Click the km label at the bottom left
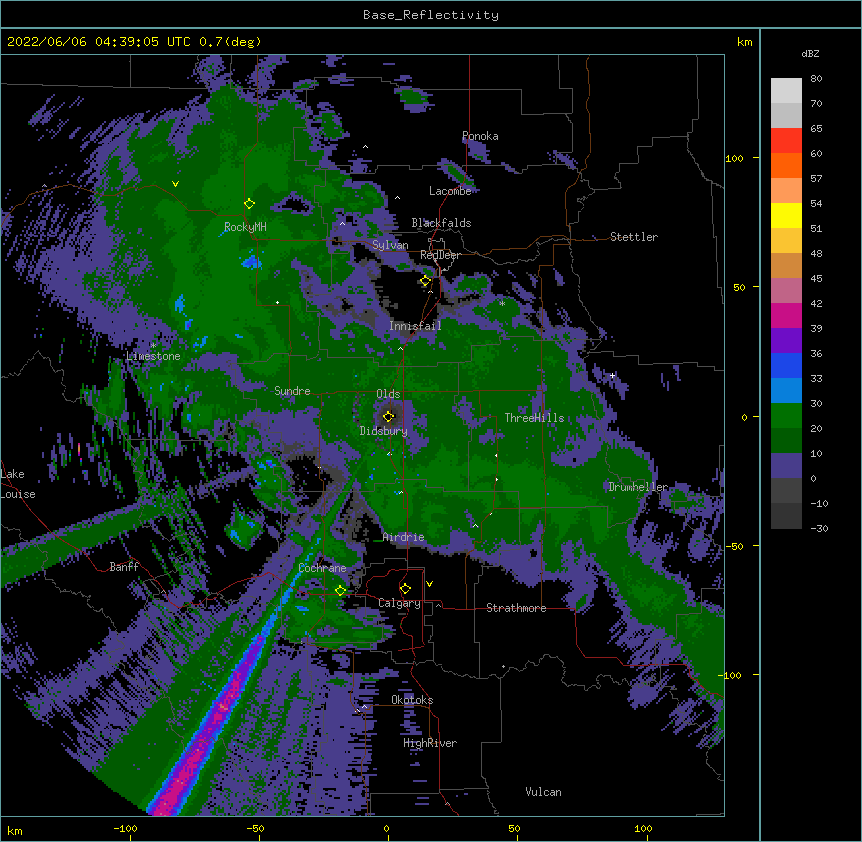Viewport: 862px width, 842px height. (x=15, y=831)
